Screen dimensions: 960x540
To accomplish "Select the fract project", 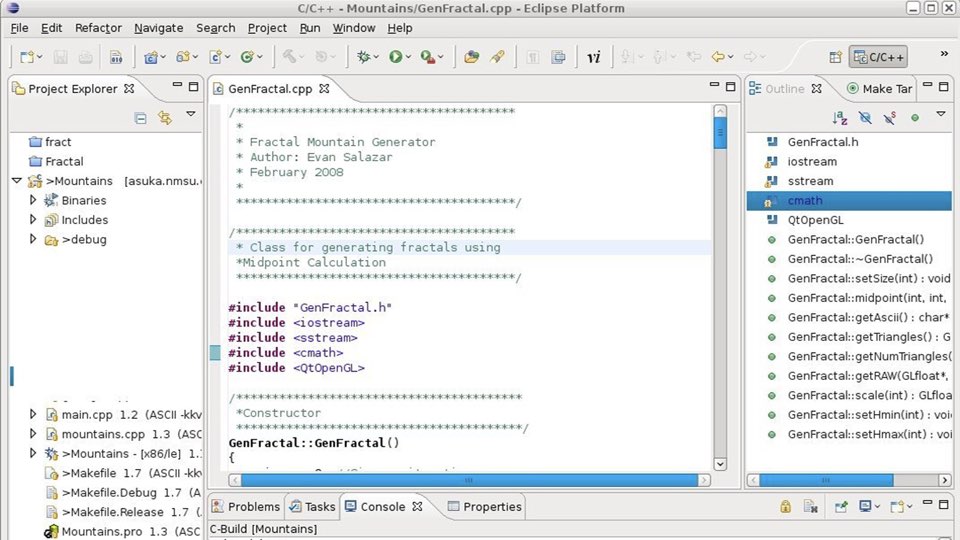I will pyautogui.click(x=50, y=142).
